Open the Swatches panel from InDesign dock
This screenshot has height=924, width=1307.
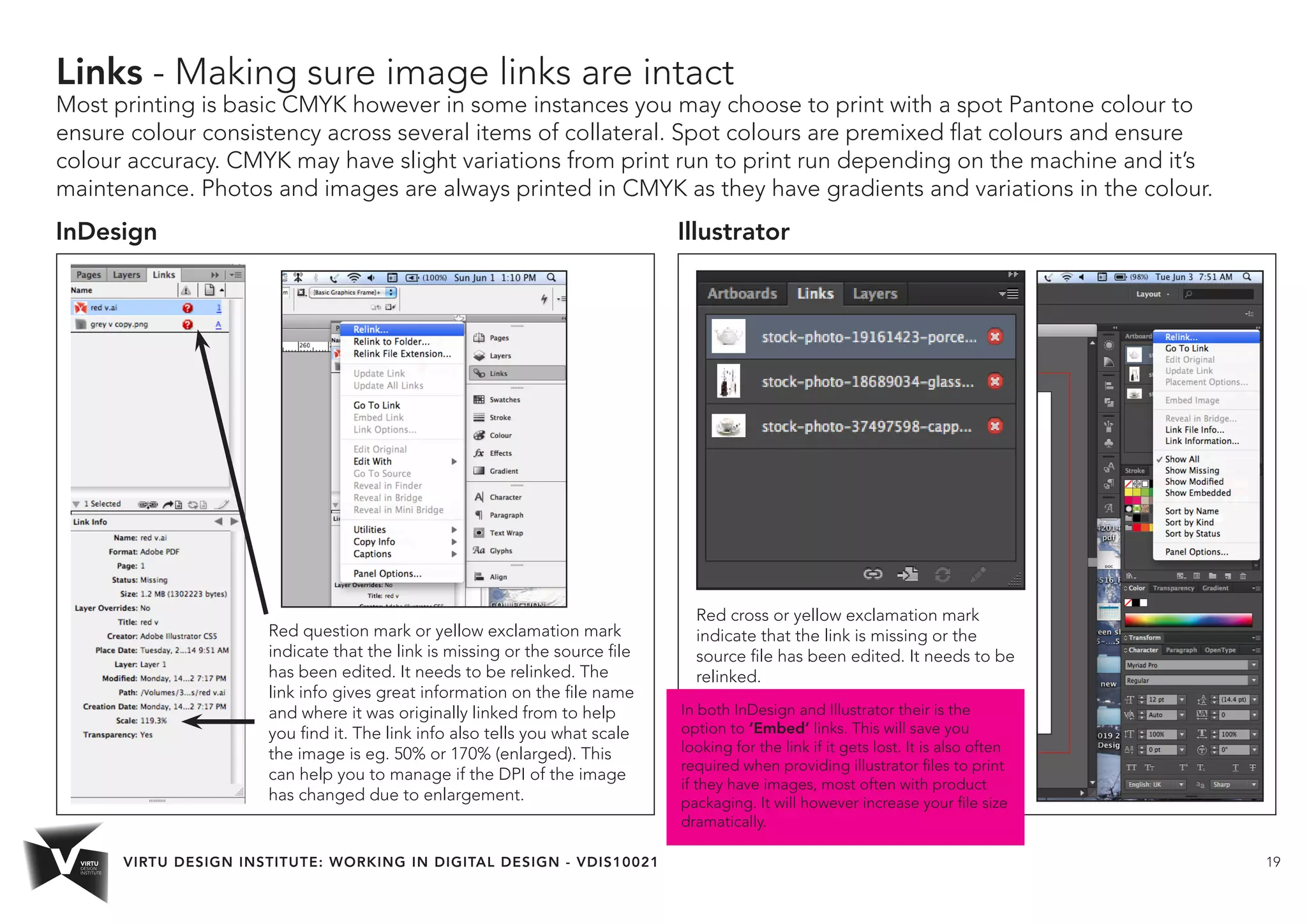tap(497, 399)
